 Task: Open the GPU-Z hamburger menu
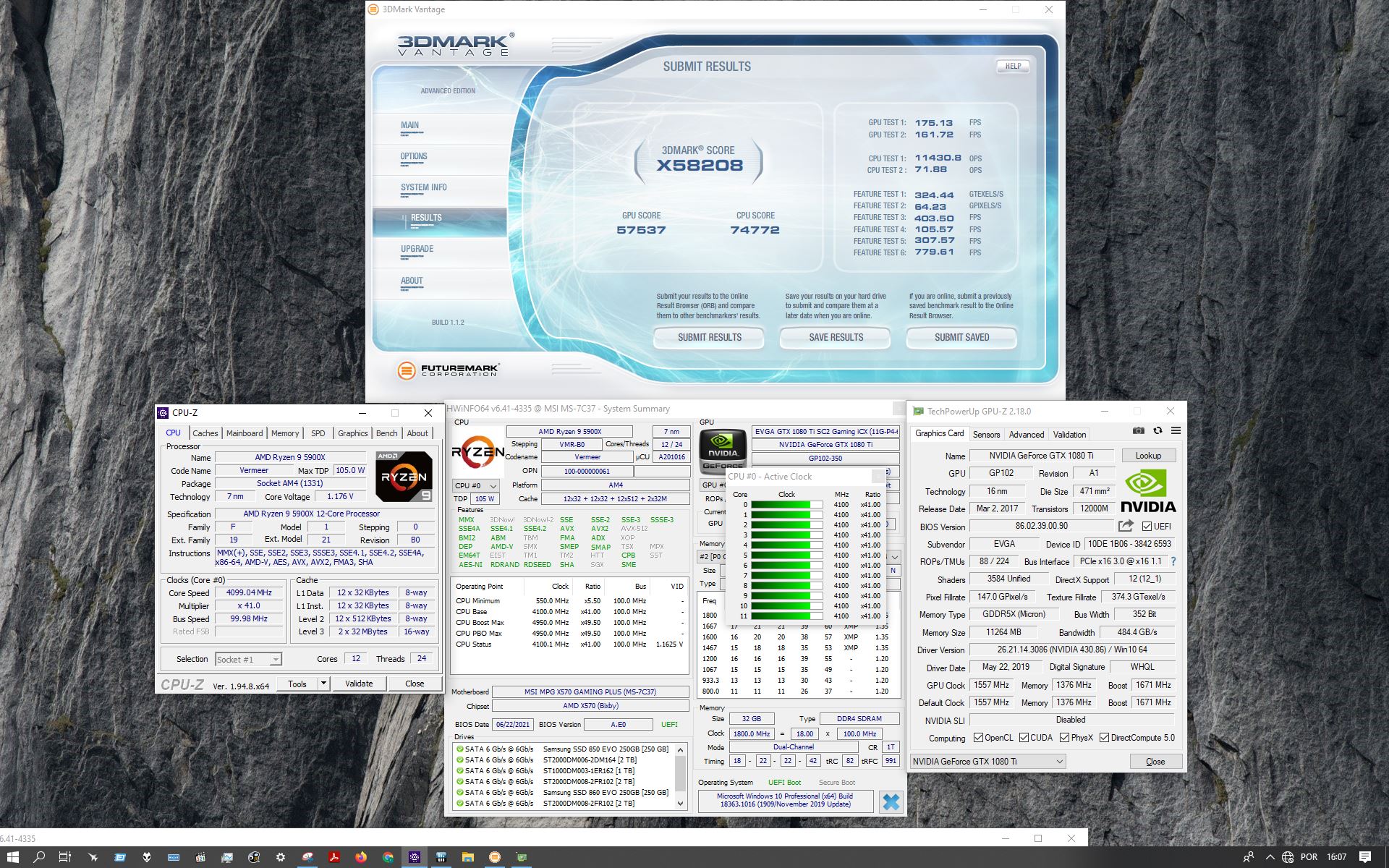1176,430
